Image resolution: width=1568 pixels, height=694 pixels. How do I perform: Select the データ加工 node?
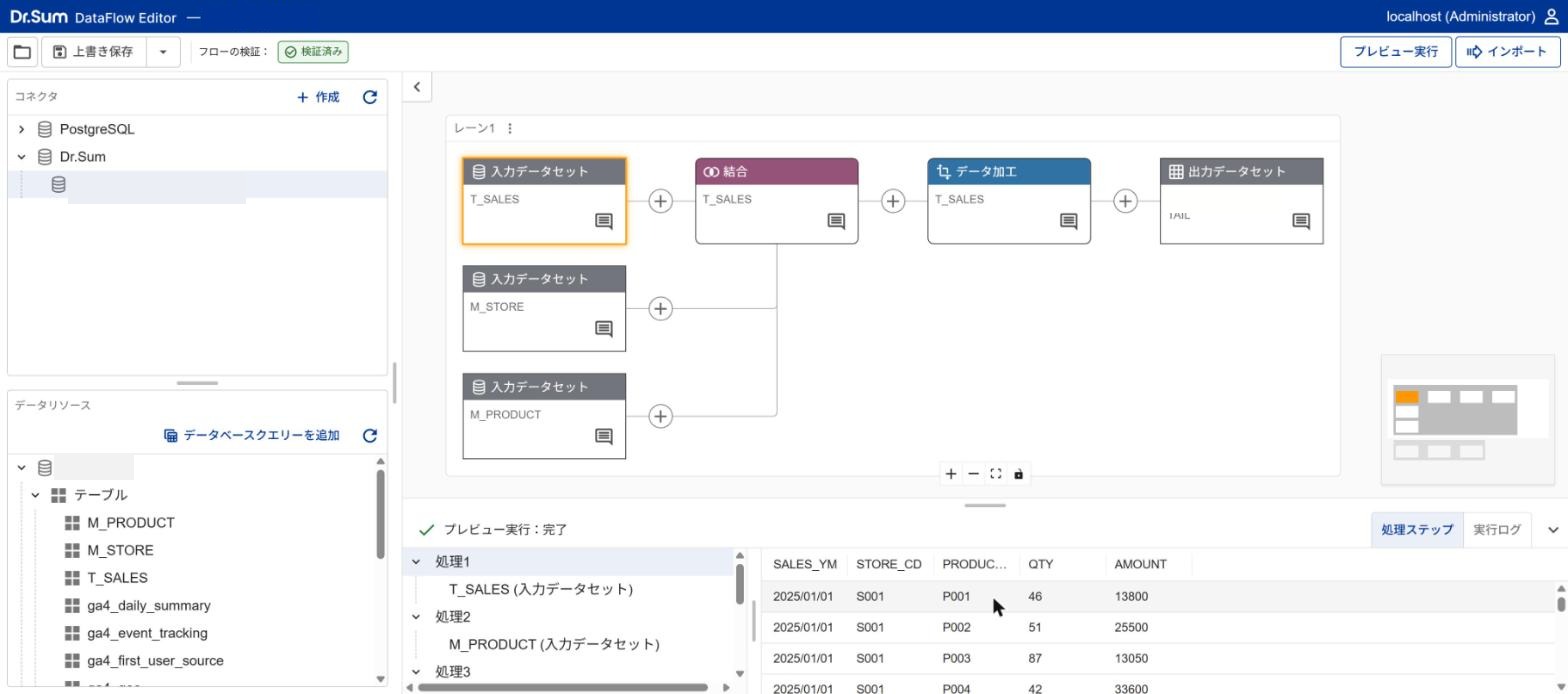(1009, 201)
